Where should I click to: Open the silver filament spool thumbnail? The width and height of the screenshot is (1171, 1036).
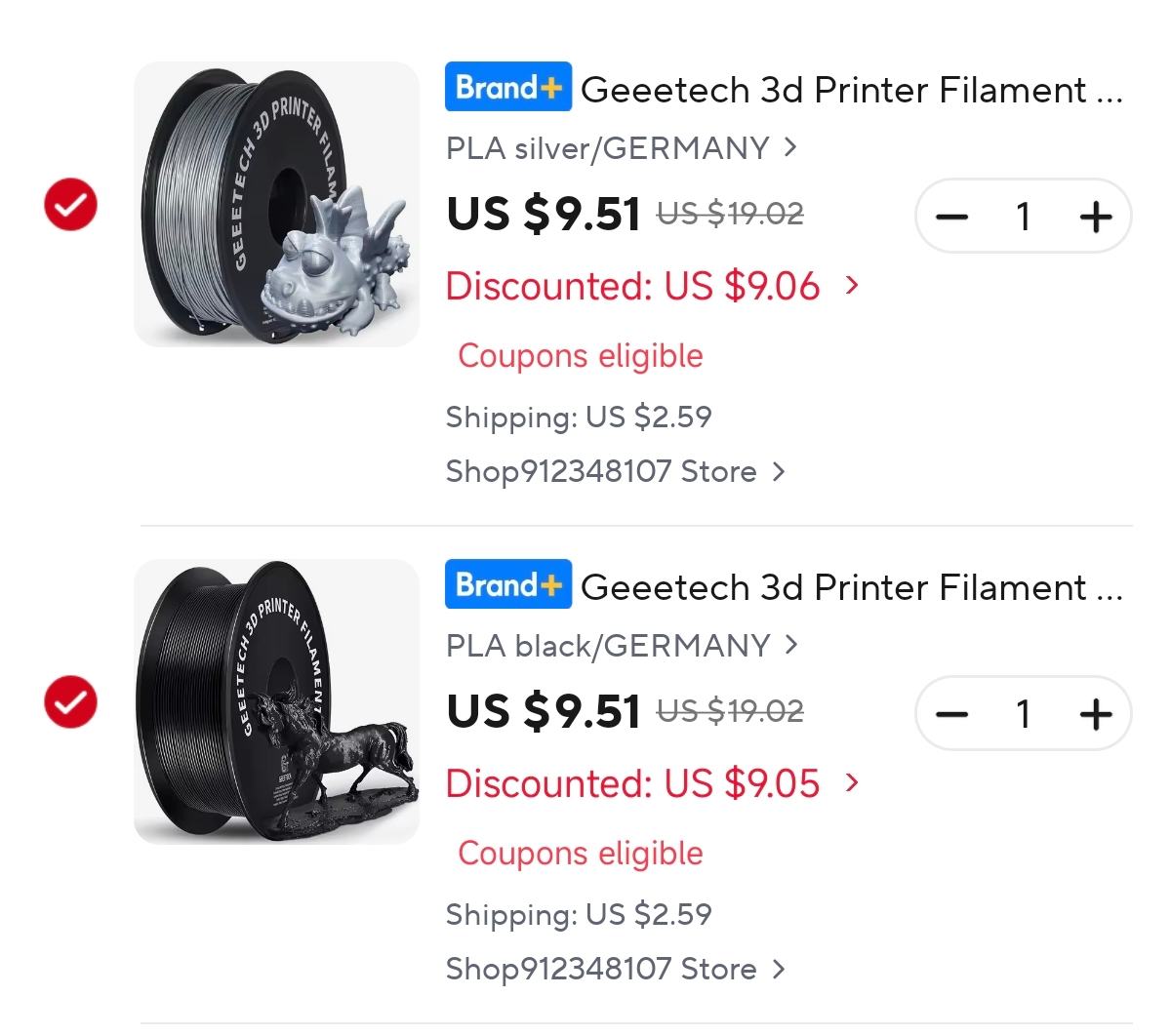276,204
